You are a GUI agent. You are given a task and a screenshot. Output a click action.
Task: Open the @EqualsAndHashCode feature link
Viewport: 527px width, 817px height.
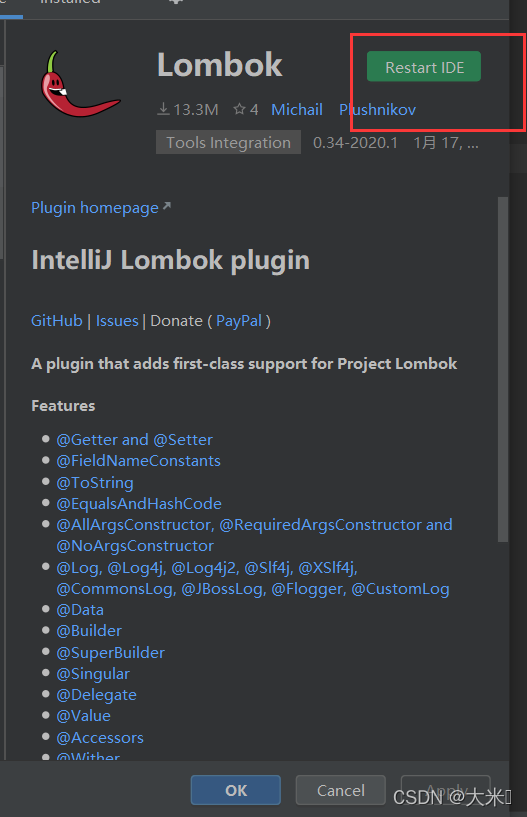pos(139,504)
